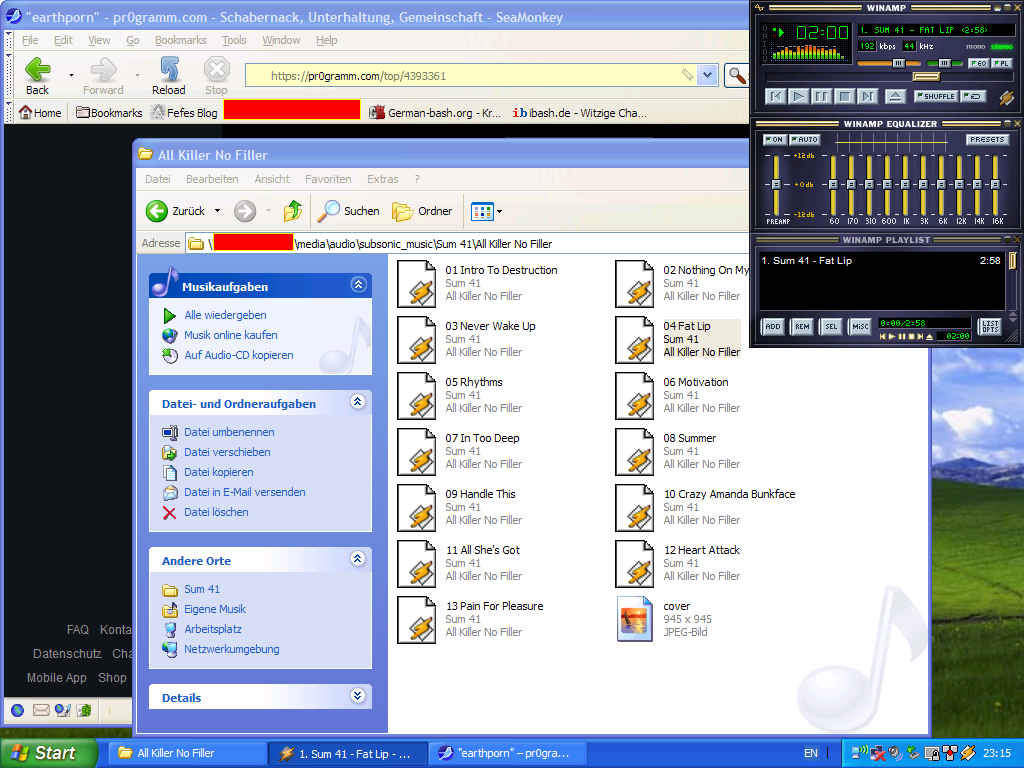
Task: Toggle the equalizer AUTO button
Action: [x=804, y=140]
